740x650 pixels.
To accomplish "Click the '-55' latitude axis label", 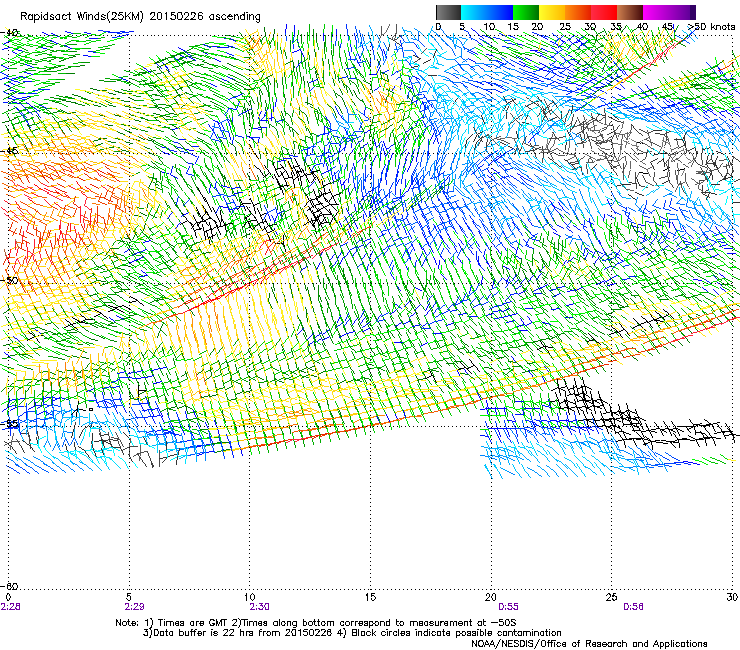I will [10, 424].
